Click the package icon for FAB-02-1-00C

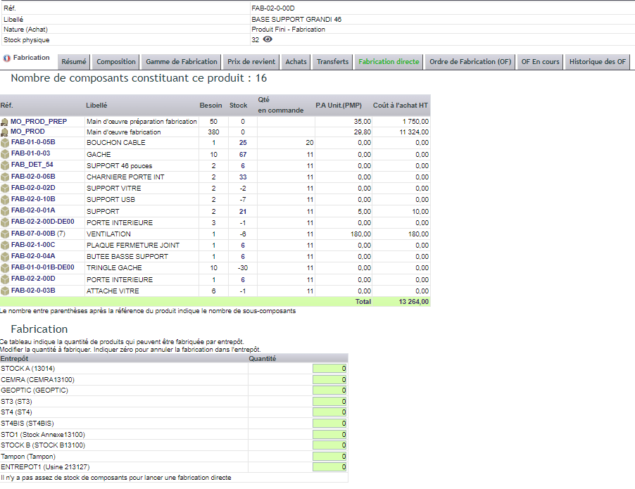(x=4, y=246)
